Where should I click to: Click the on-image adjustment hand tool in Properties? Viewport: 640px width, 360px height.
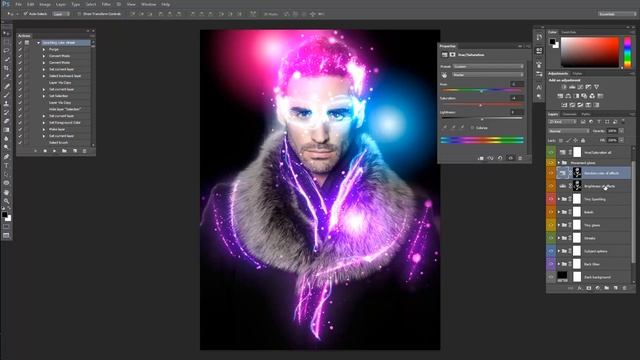pyautogui.click(x=444, y=75)
